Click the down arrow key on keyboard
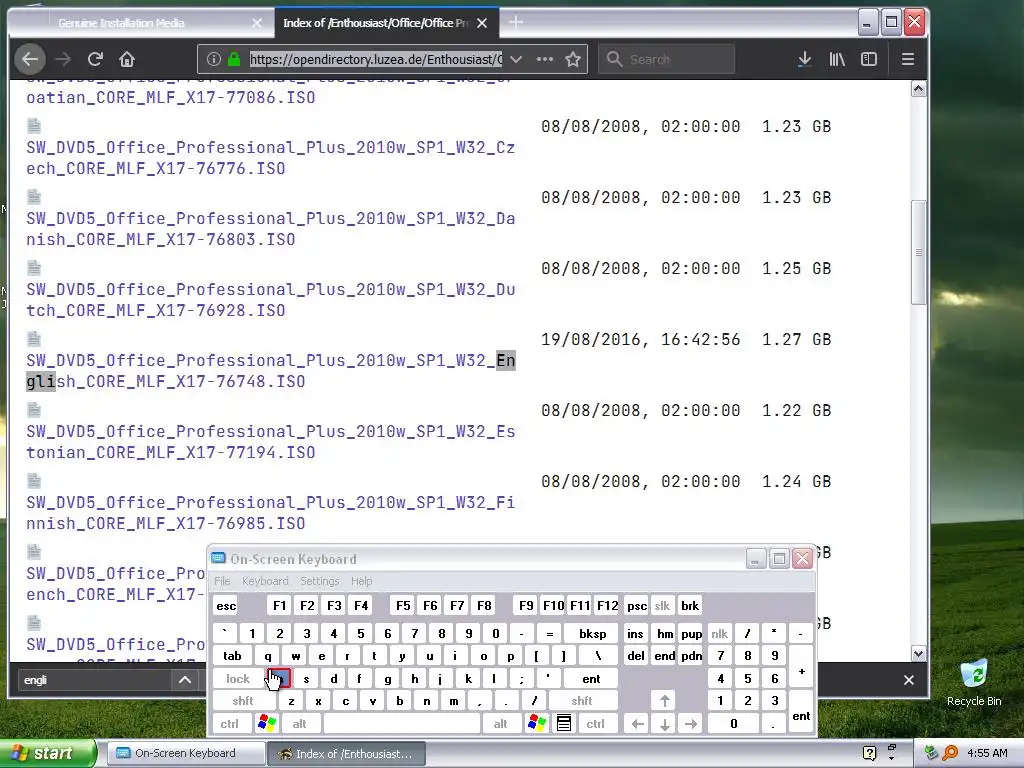 click(664, 724)
